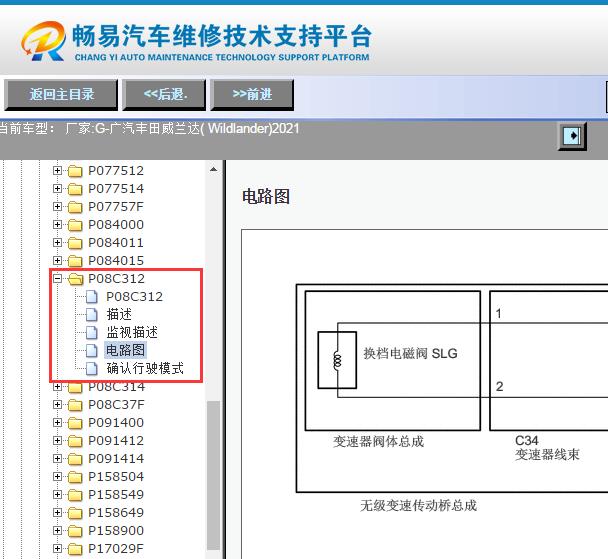Image resolution: width=608 pixels, height=559 pixels.
Task: Click the P158649 folder icon
Action: tap(75, 513)
